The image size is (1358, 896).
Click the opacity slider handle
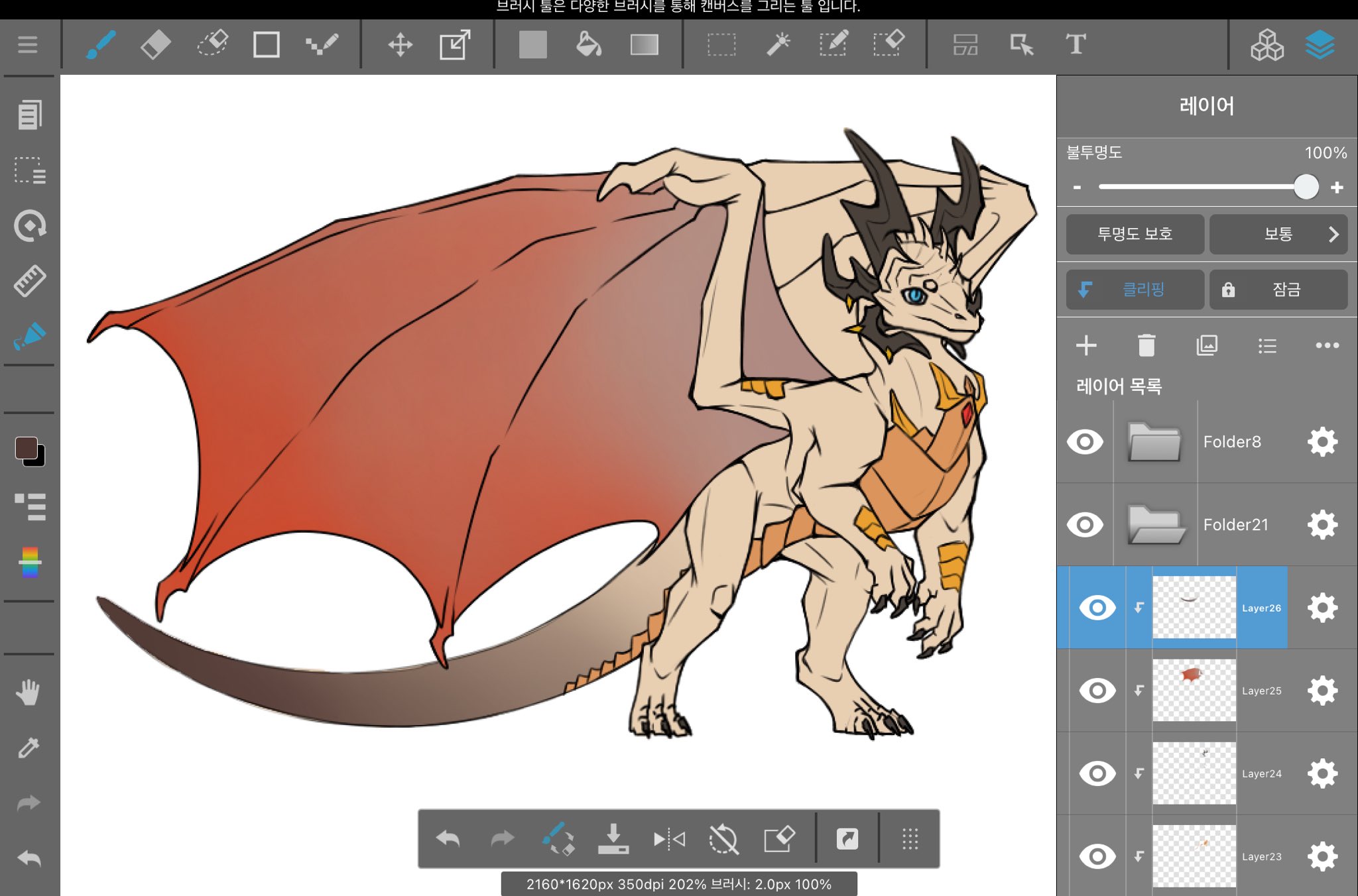point(1306,187)
